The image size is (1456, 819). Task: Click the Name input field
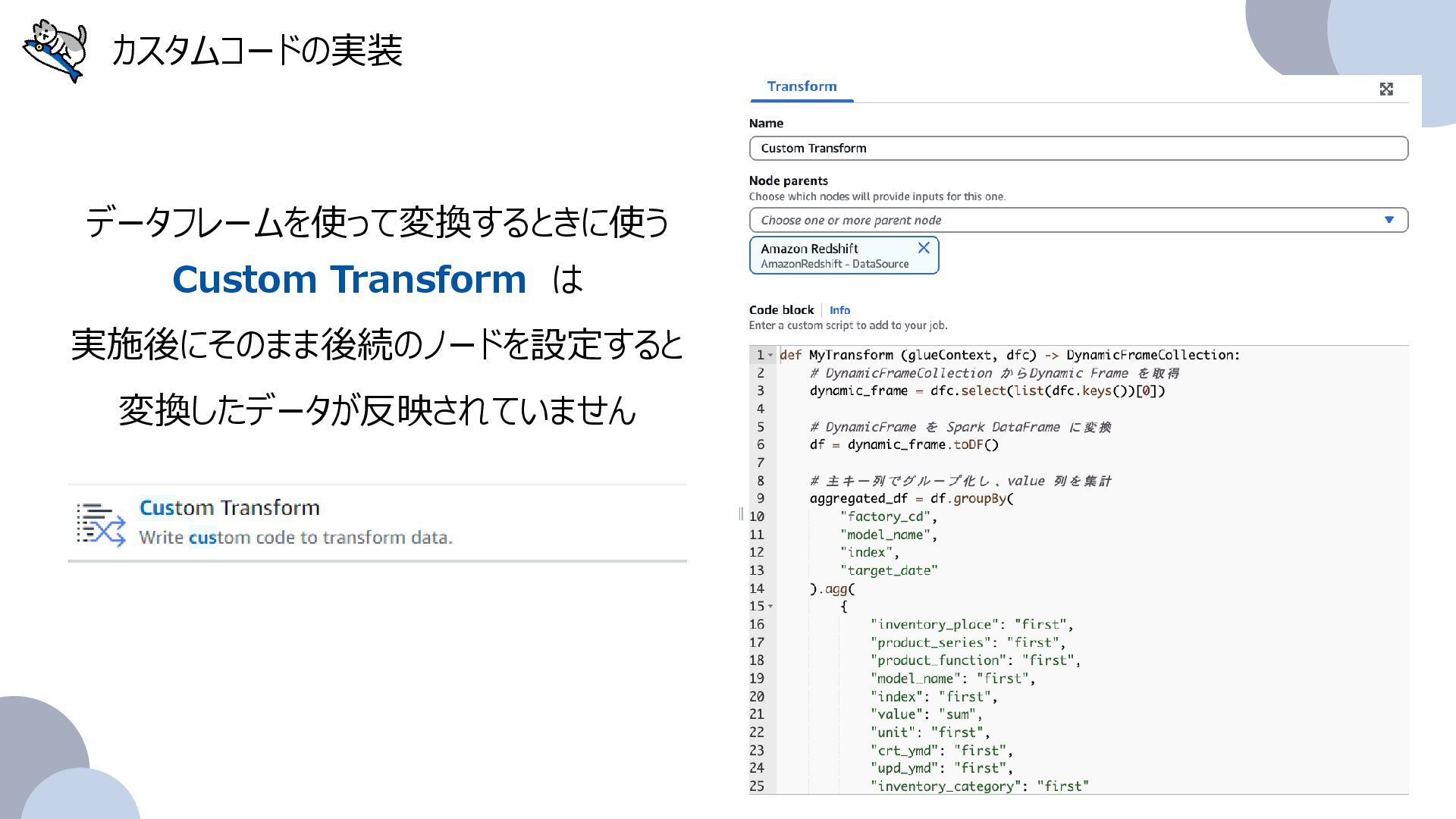(1078, 149)
